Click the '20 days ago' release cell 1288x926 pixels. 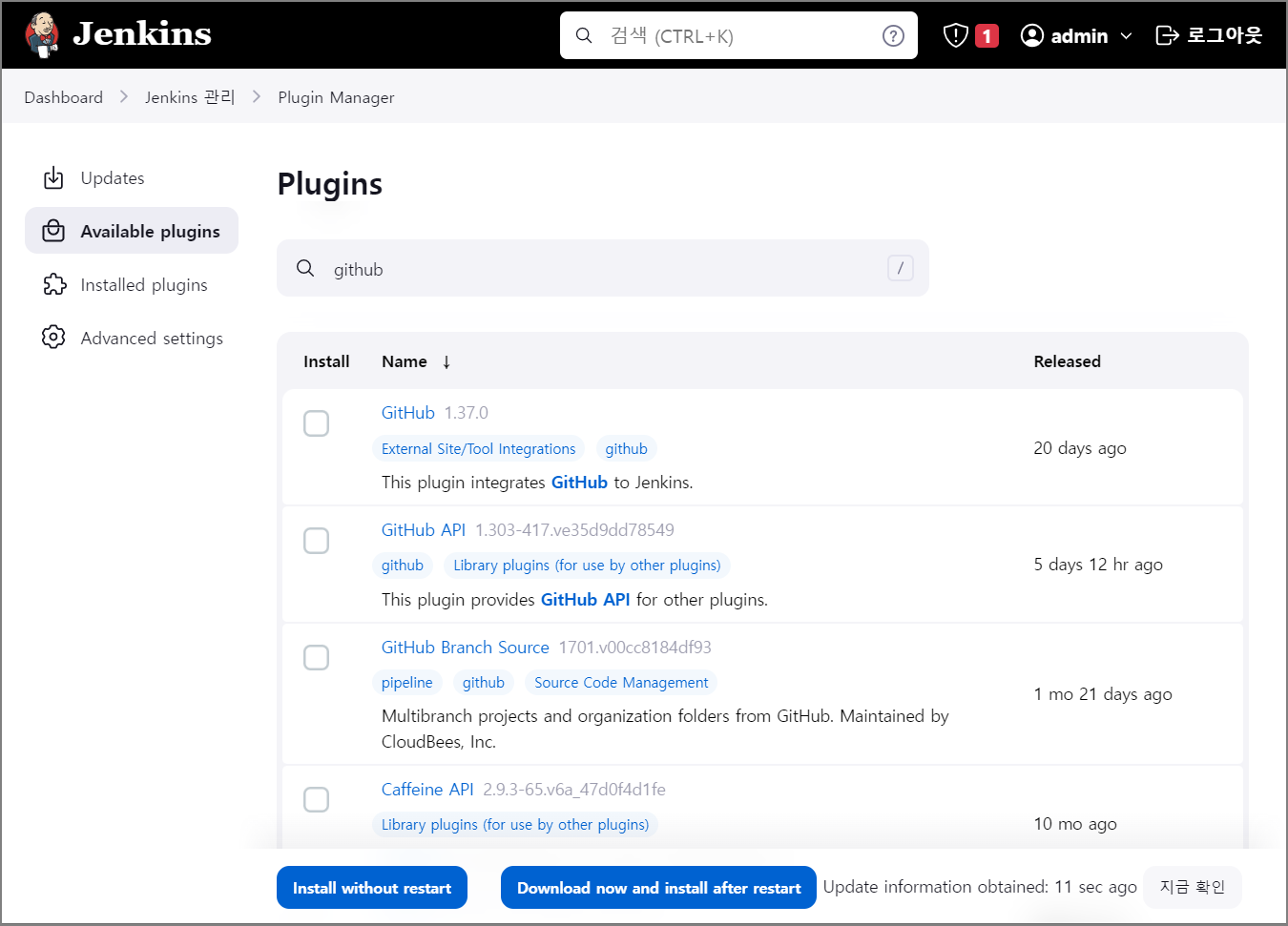coord(1080,448)
